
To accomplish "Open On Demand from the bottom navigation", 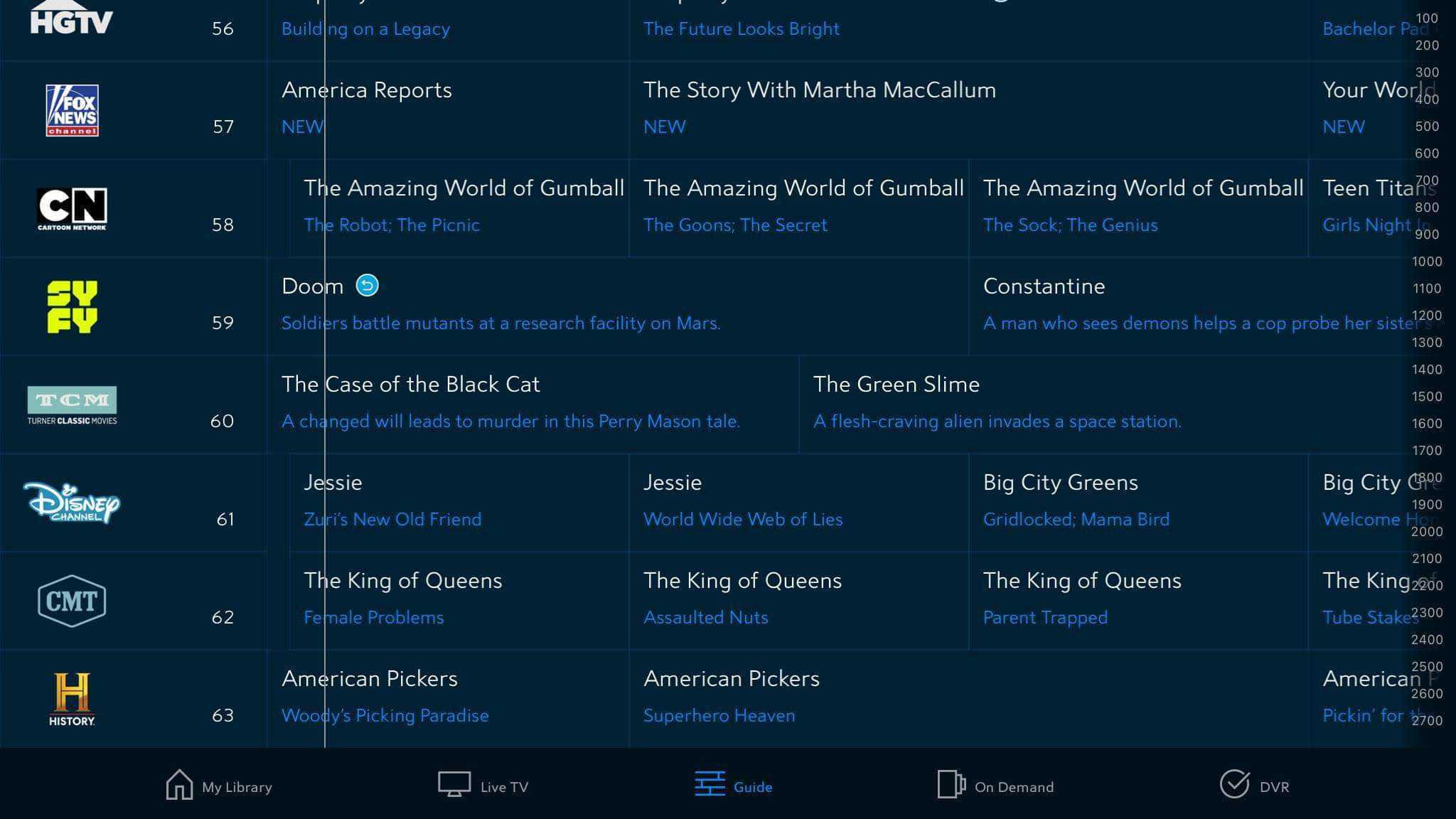I will point(995,786).
